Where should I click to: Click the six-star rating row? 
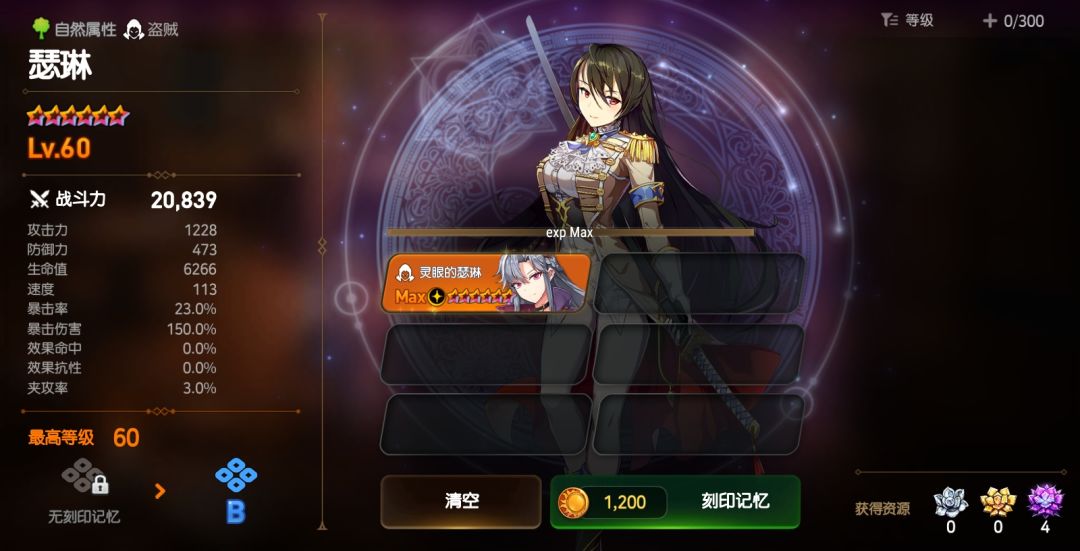point(78,115)
